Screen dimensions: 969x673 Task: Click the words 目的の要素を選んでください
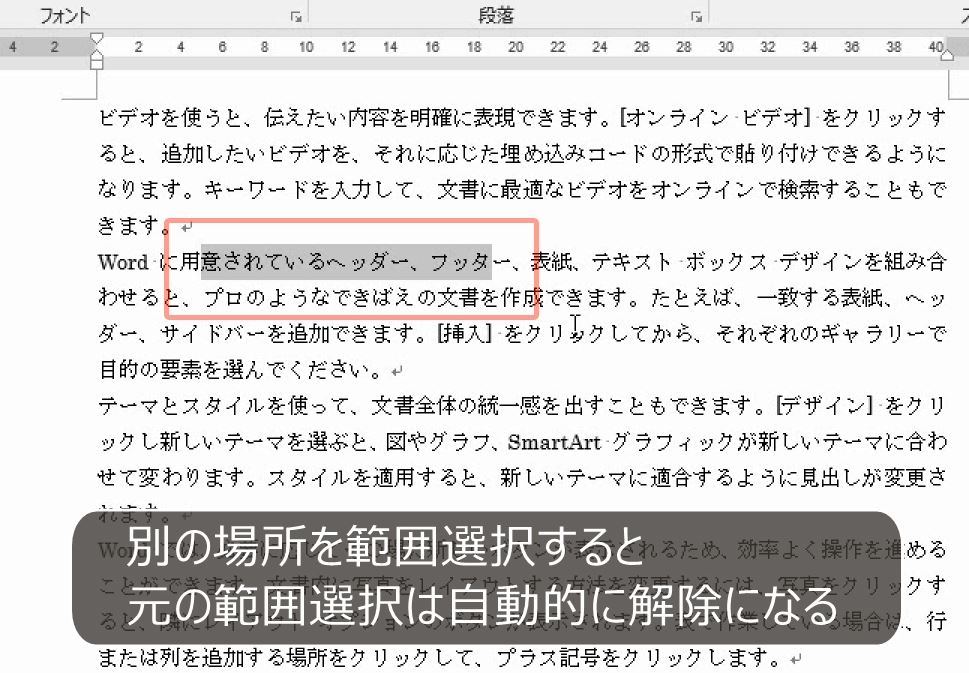tap(232, 370)
